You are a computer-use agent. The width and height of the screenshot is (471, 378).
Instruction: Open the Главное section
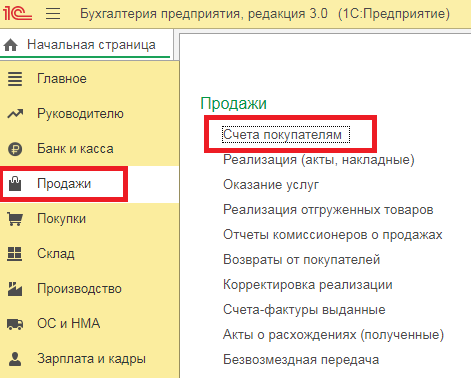click(89, 79)
